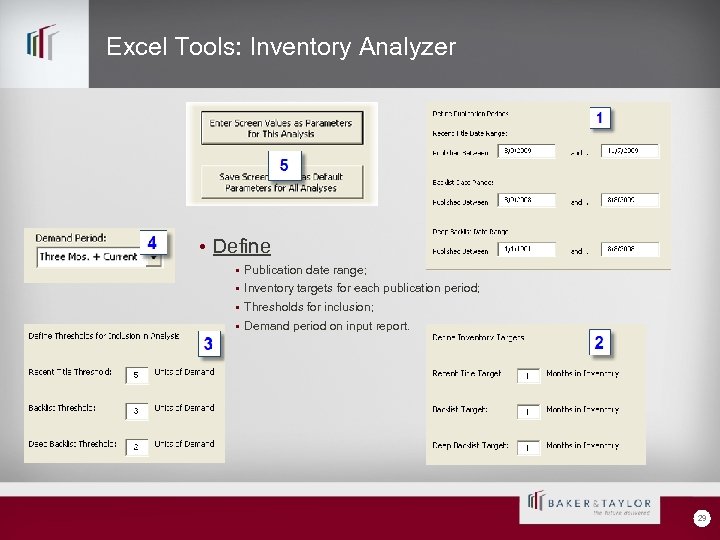This screenshot has width=720, height=540.
Task: Click the underlined Define heading
Action: click(x=242, y=246)
